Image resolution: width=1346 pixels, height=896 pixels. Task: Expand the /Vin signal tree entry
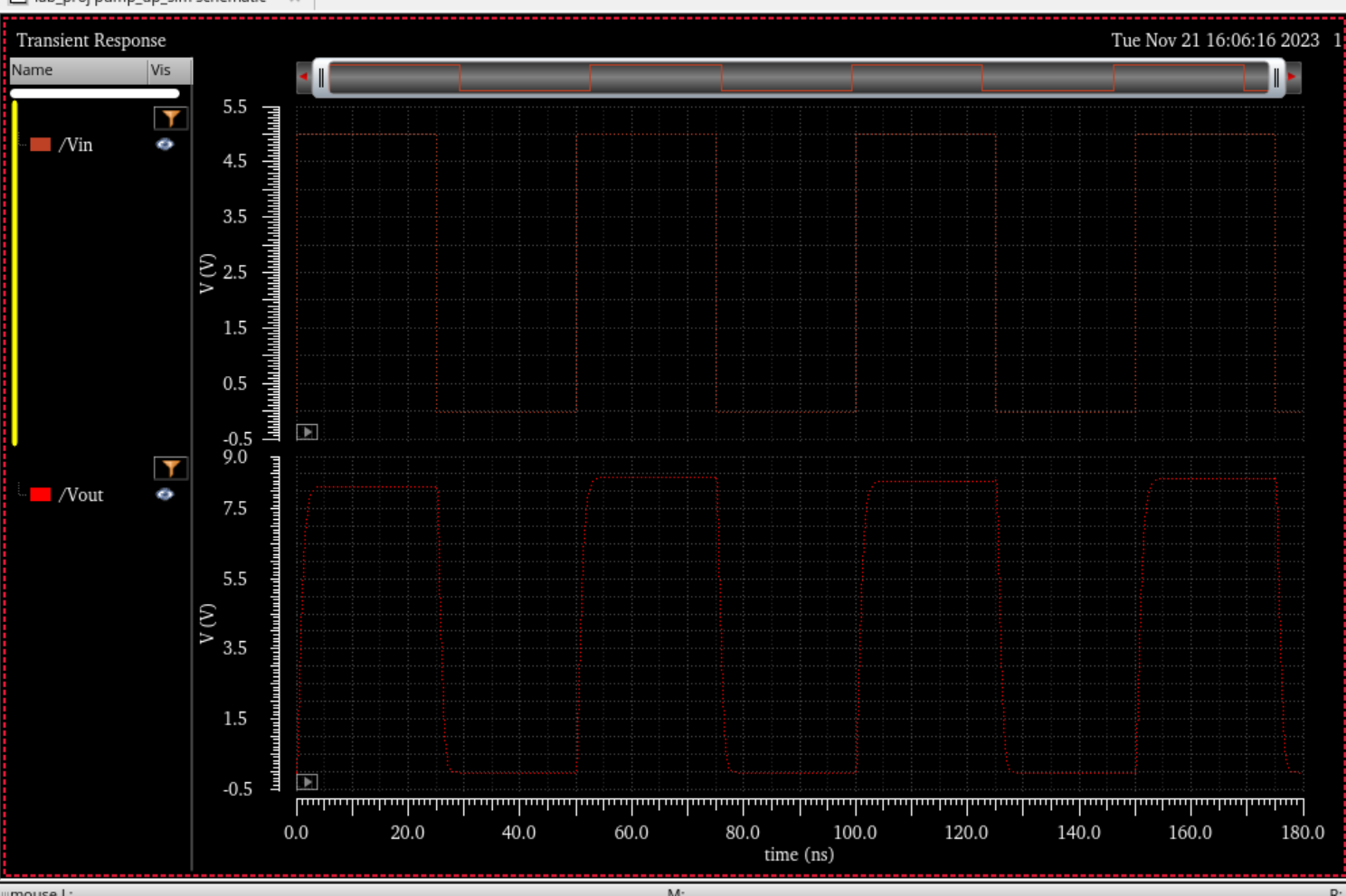click(23, 145)
